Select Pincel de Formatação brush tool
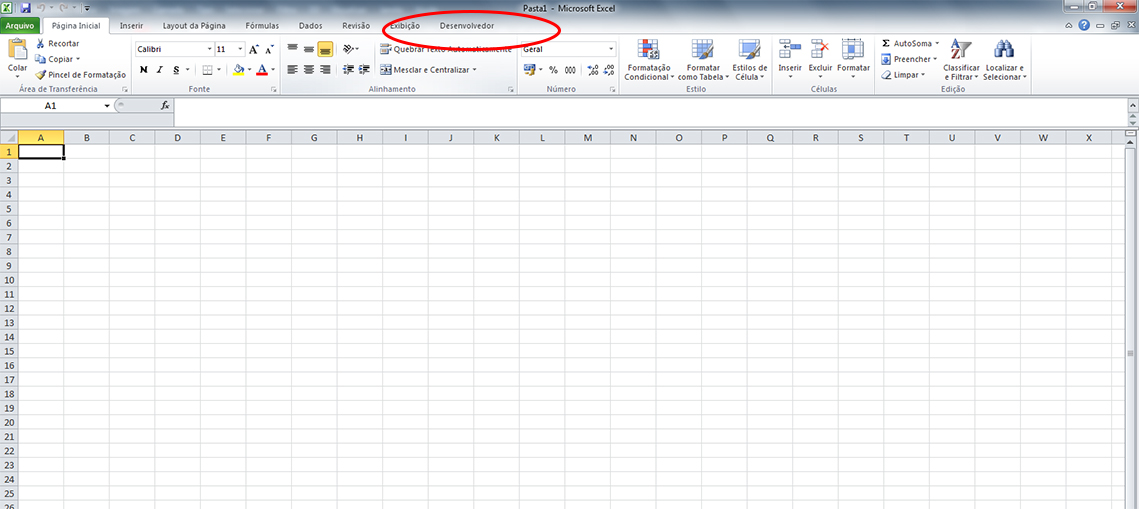This screenshot has width=1139, height=509. (x=81, y=74)
